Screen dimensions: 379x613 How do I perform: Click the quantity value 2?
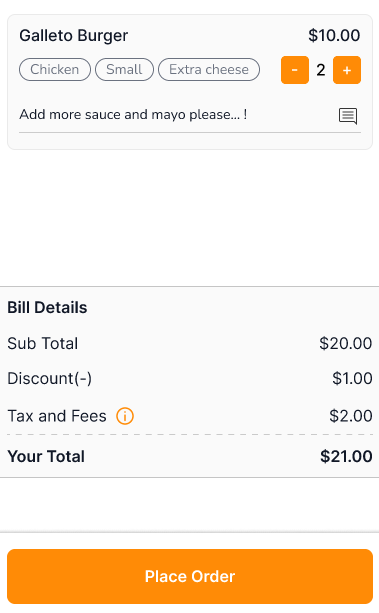pyautogui.click(x=321, y=70)
